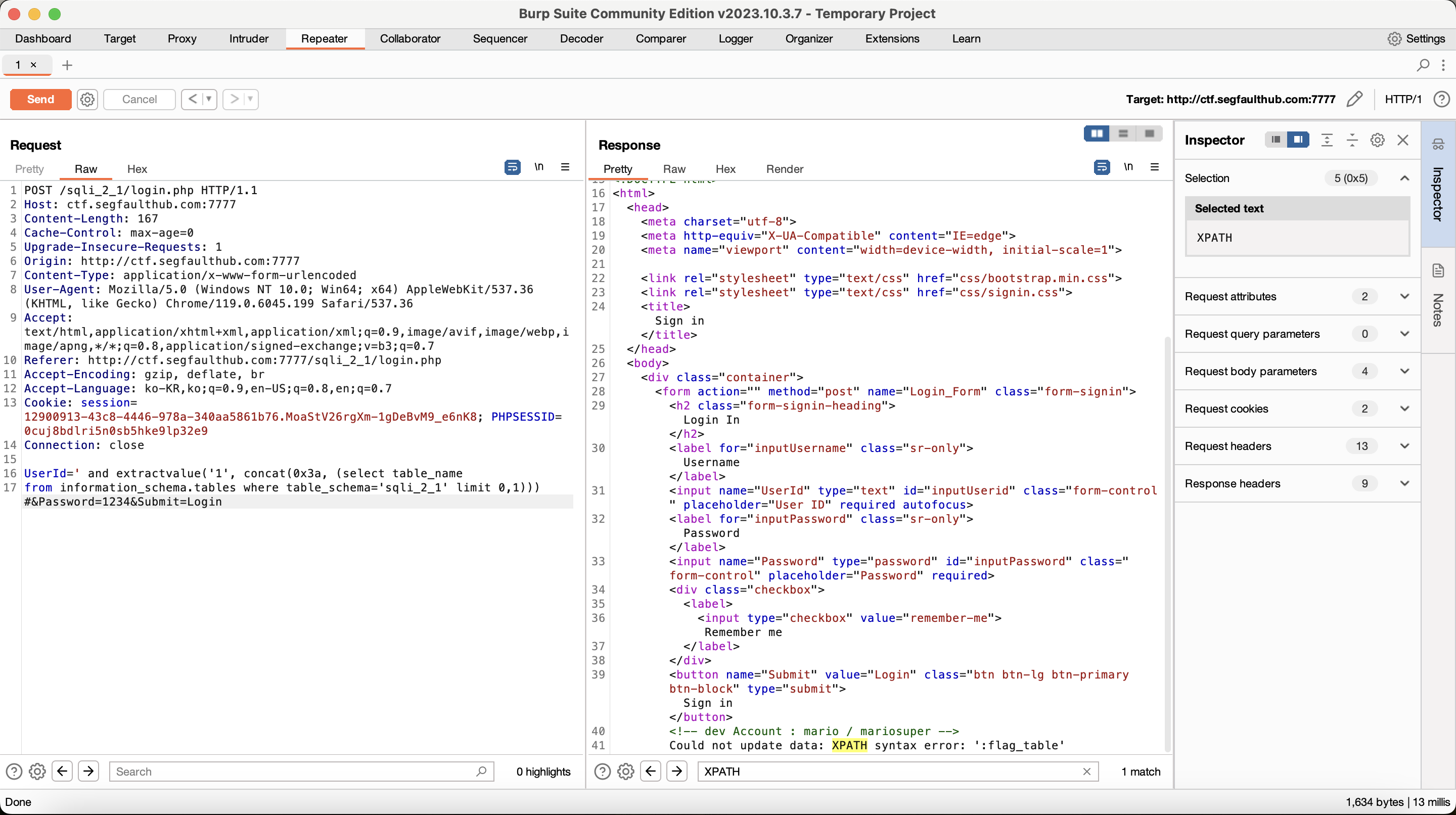1456x815 pixels.
Task: Open response search settings gear
Action: click(626, 772)
